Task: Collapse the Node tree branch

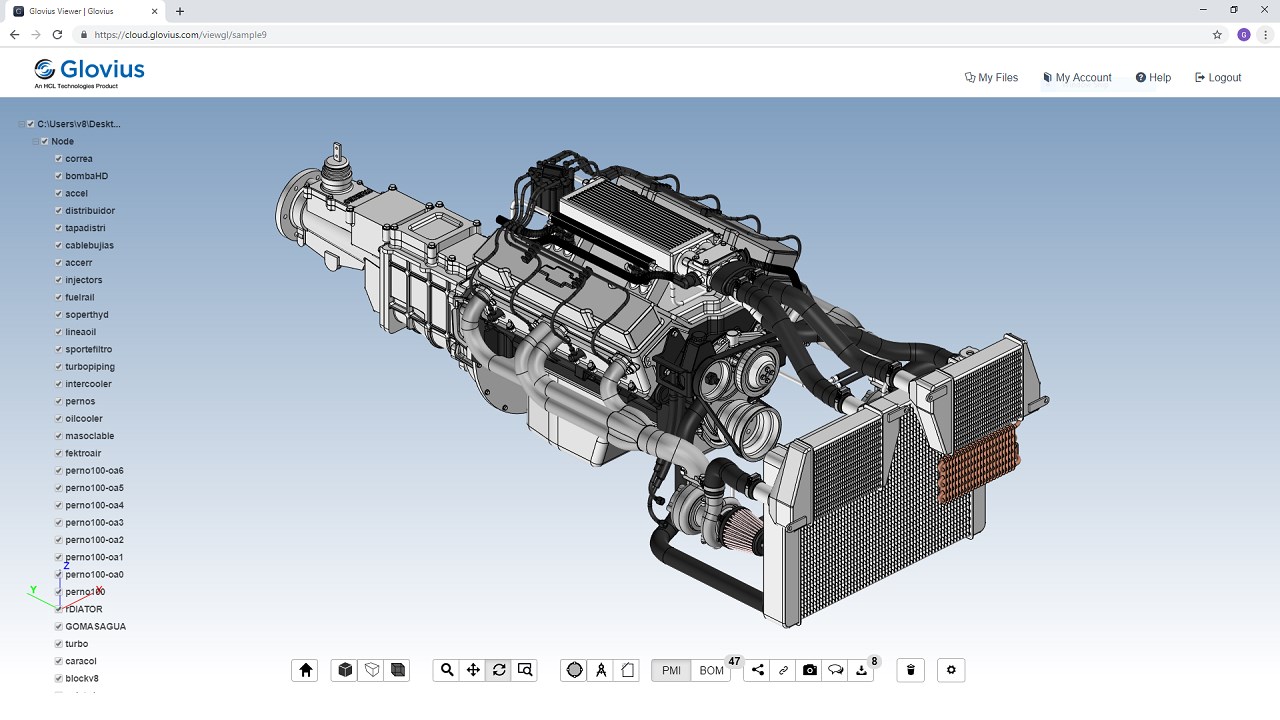Action: [x=36, y=142]
